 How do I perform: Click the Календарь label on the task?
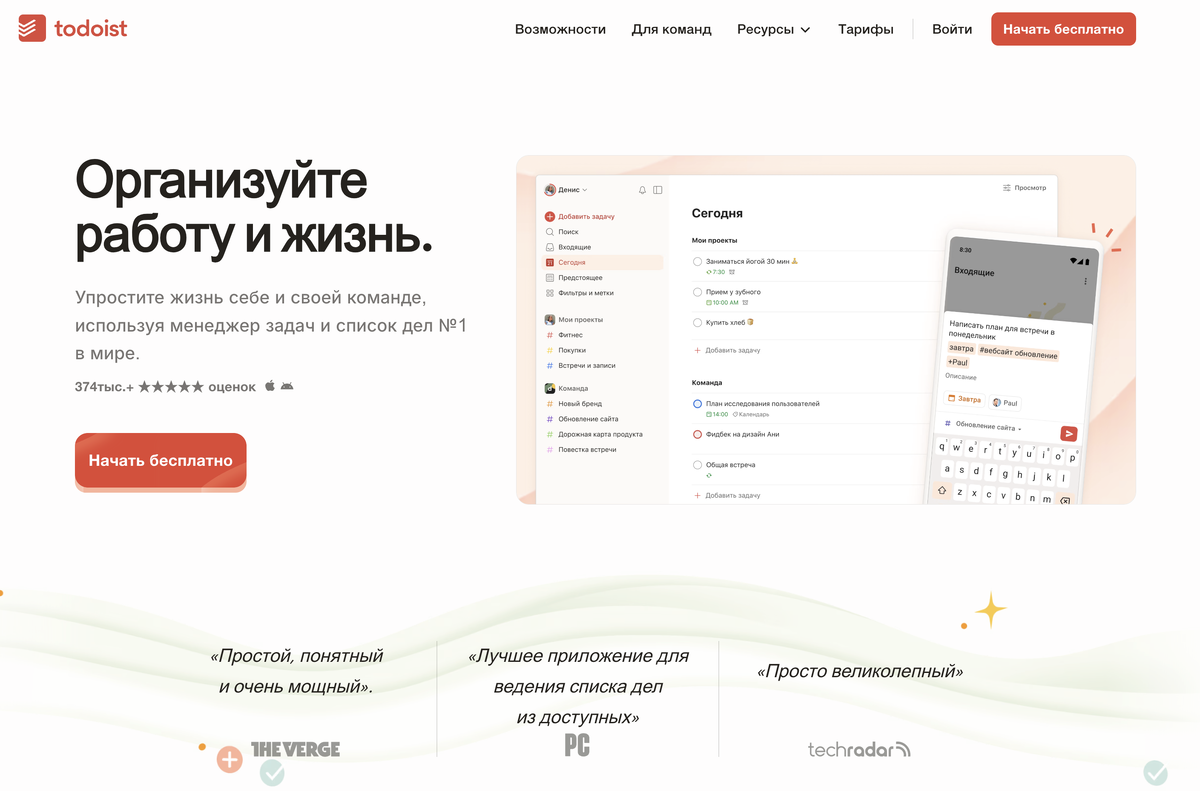tap(751, 414)
